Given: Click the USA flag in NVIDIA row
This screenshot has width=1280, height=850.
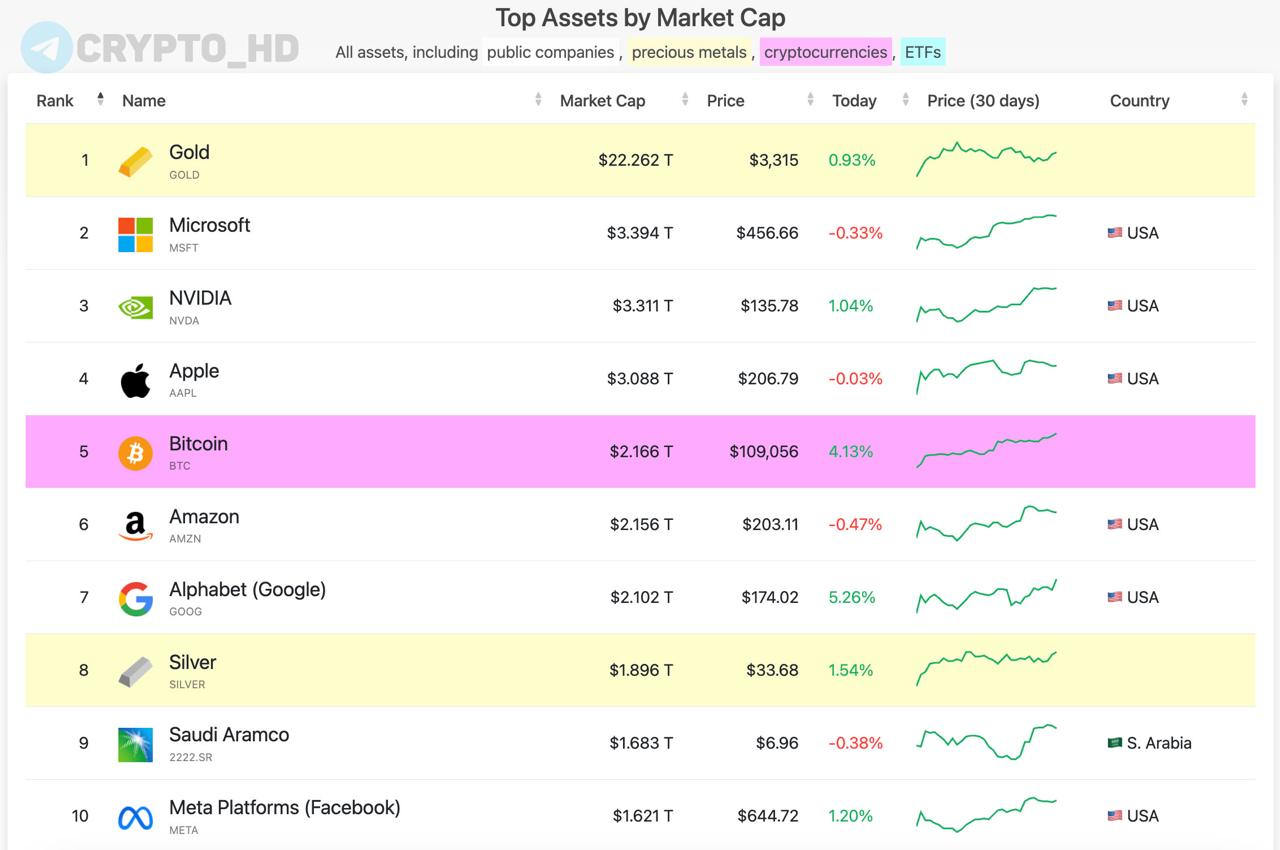Looking at the screenshot, I should tap(1115, 306).
